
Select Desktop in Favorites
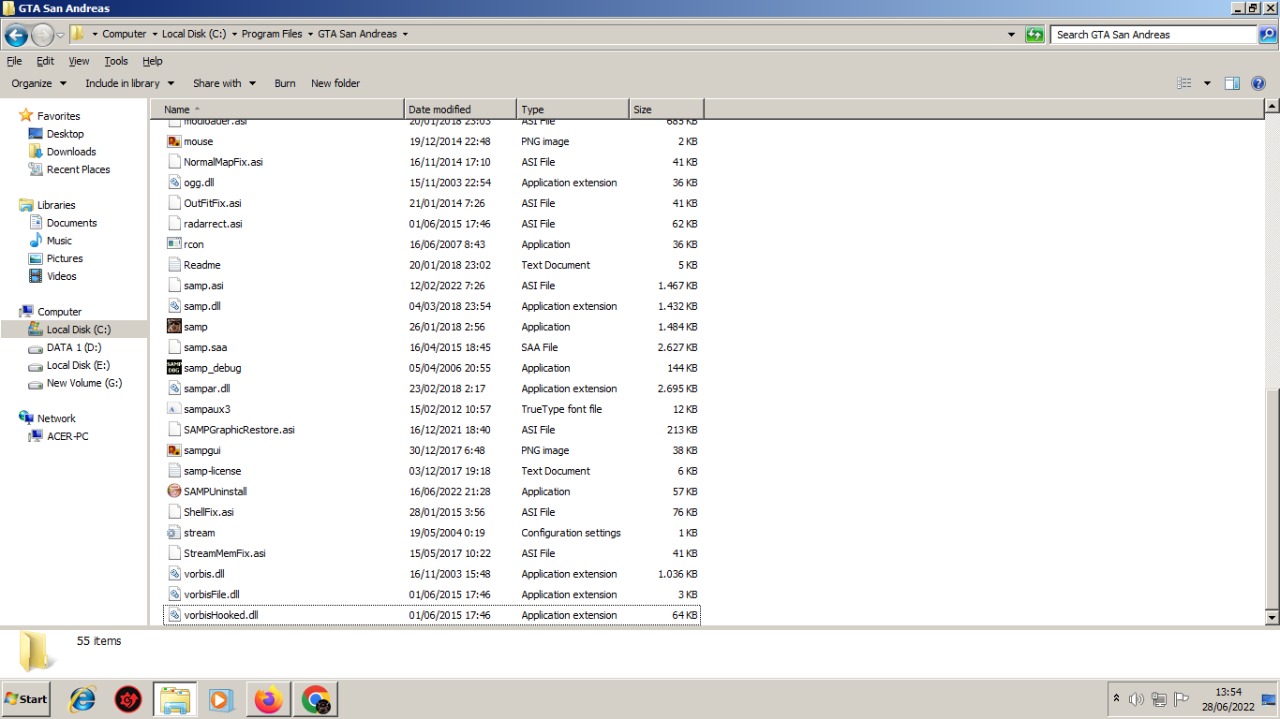(65, 134)
